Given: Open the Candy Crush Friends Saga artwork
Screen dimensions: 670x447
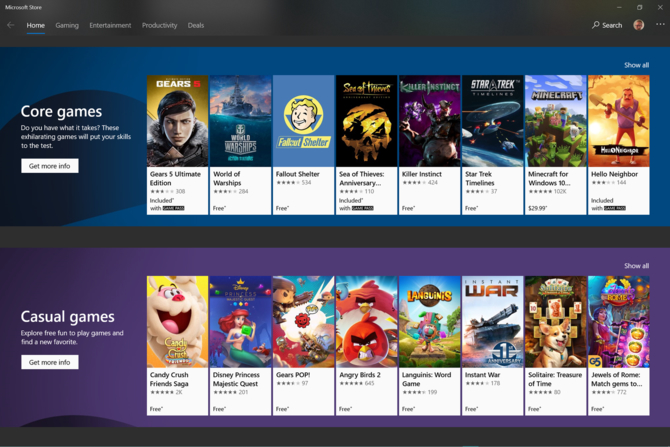Looking at the screenshot, I should [177, 322].
